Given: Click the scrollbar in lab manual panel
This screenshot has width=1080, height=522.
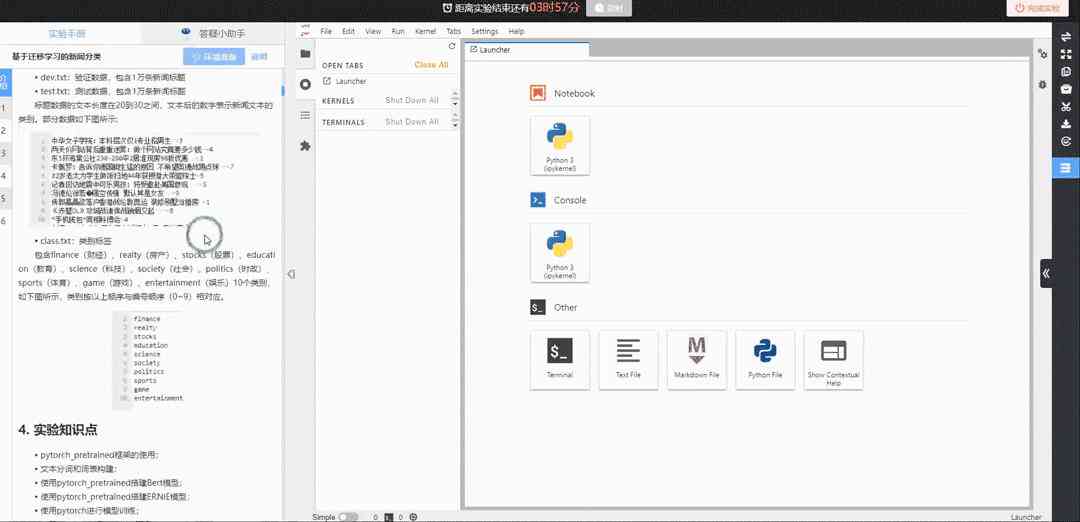Looking at the screenshot, I should point(282,90).
